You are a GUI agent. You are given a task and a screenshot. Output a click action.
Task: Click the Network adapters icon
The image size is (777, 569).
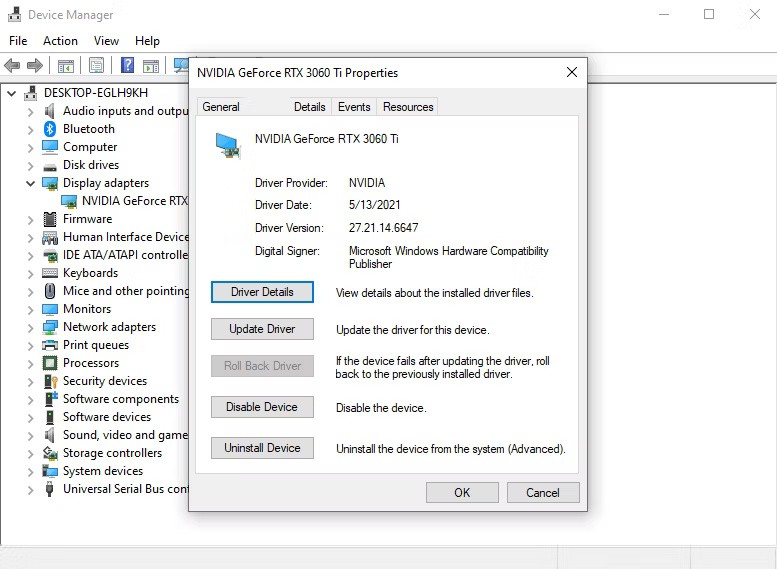coord(50,327)
